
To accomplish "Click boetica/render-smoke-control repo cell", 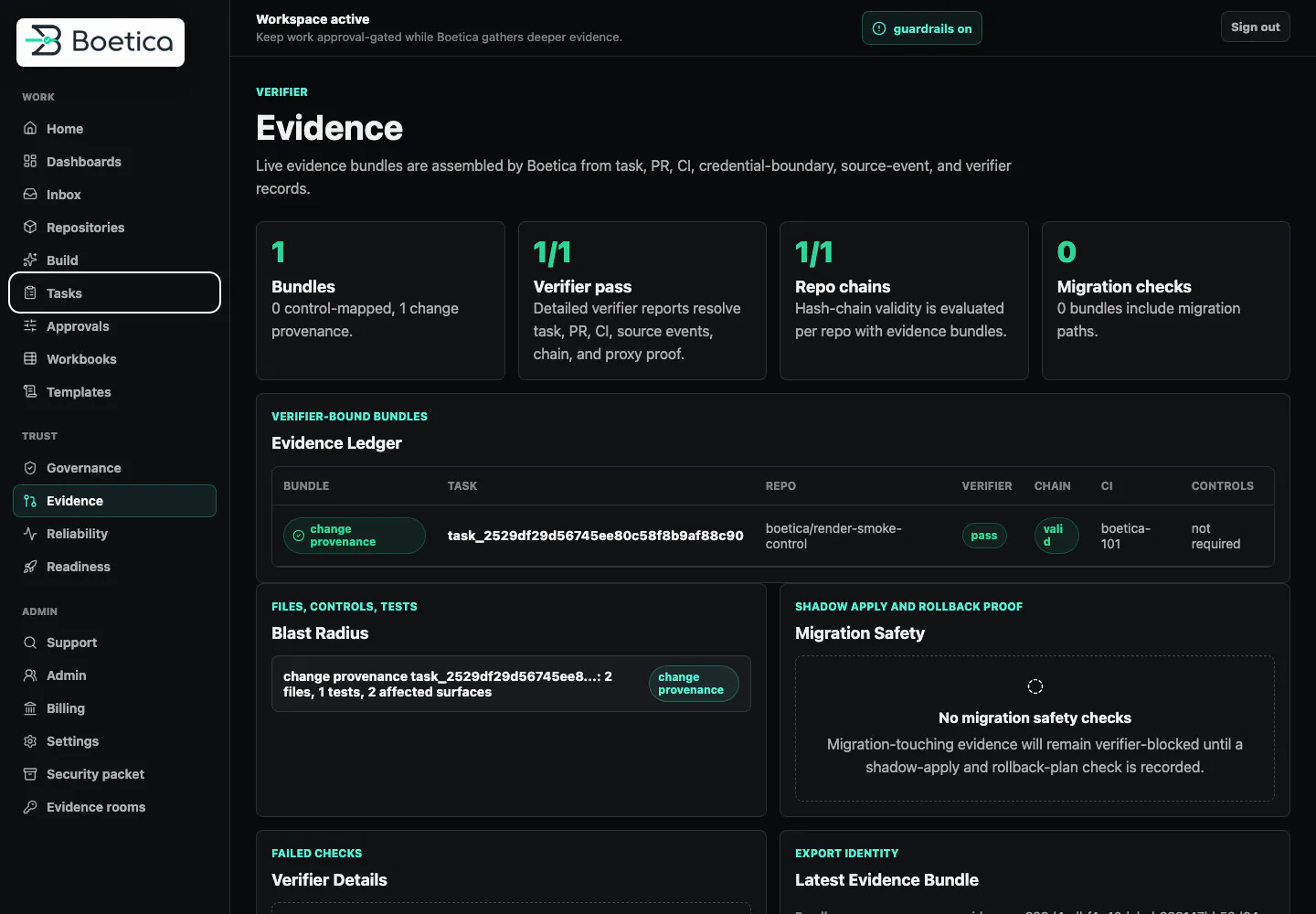I will (833, 536).
